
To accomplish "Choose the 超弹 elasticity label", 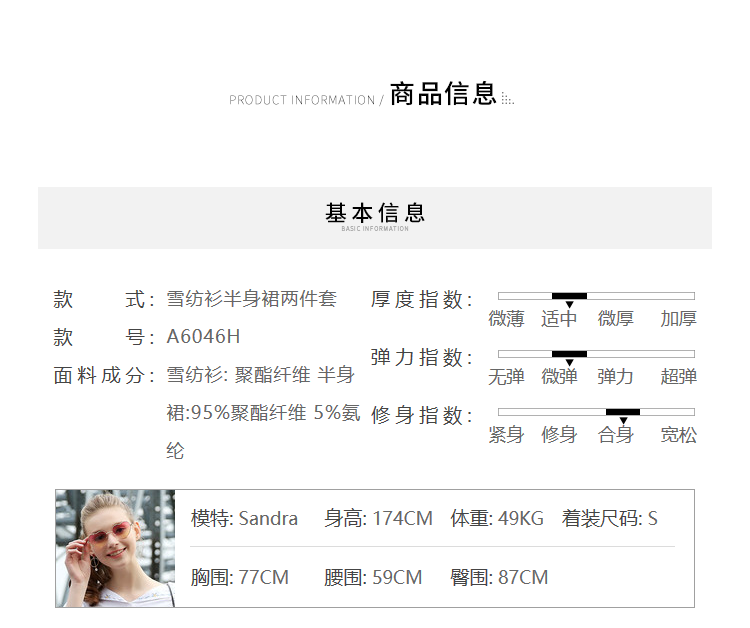I will 678,377.
